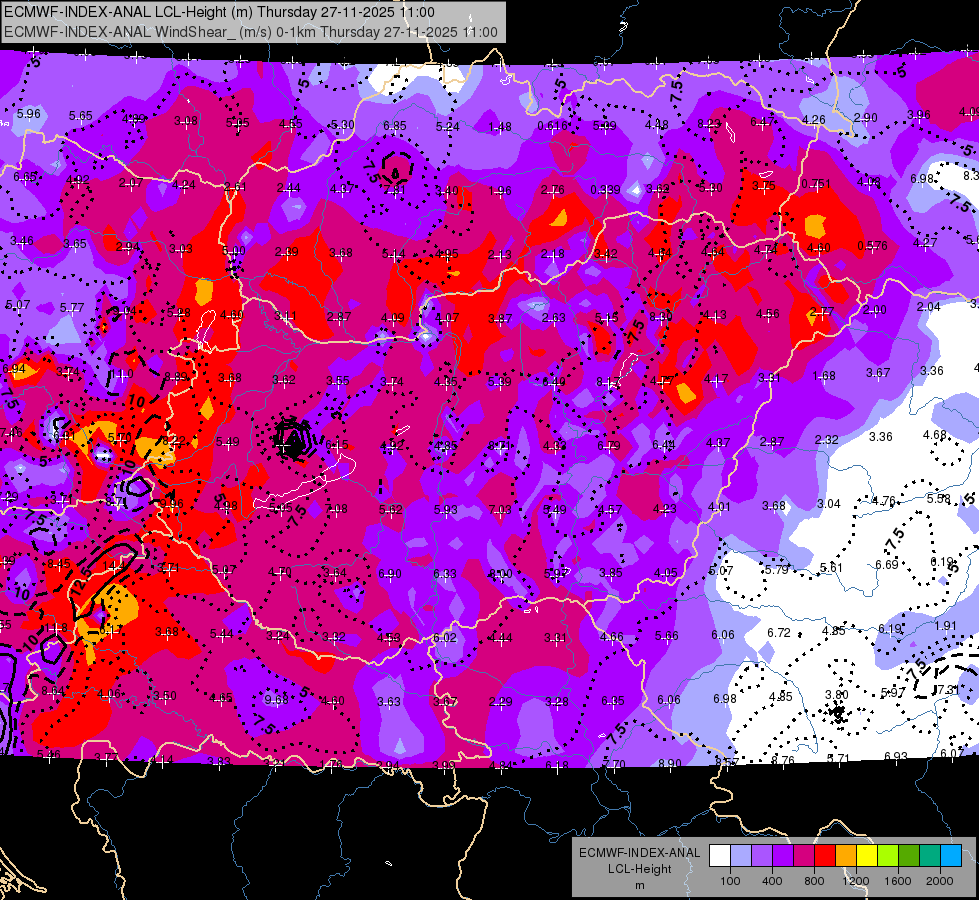Select the light lavender legend swatch

(741, 855)
